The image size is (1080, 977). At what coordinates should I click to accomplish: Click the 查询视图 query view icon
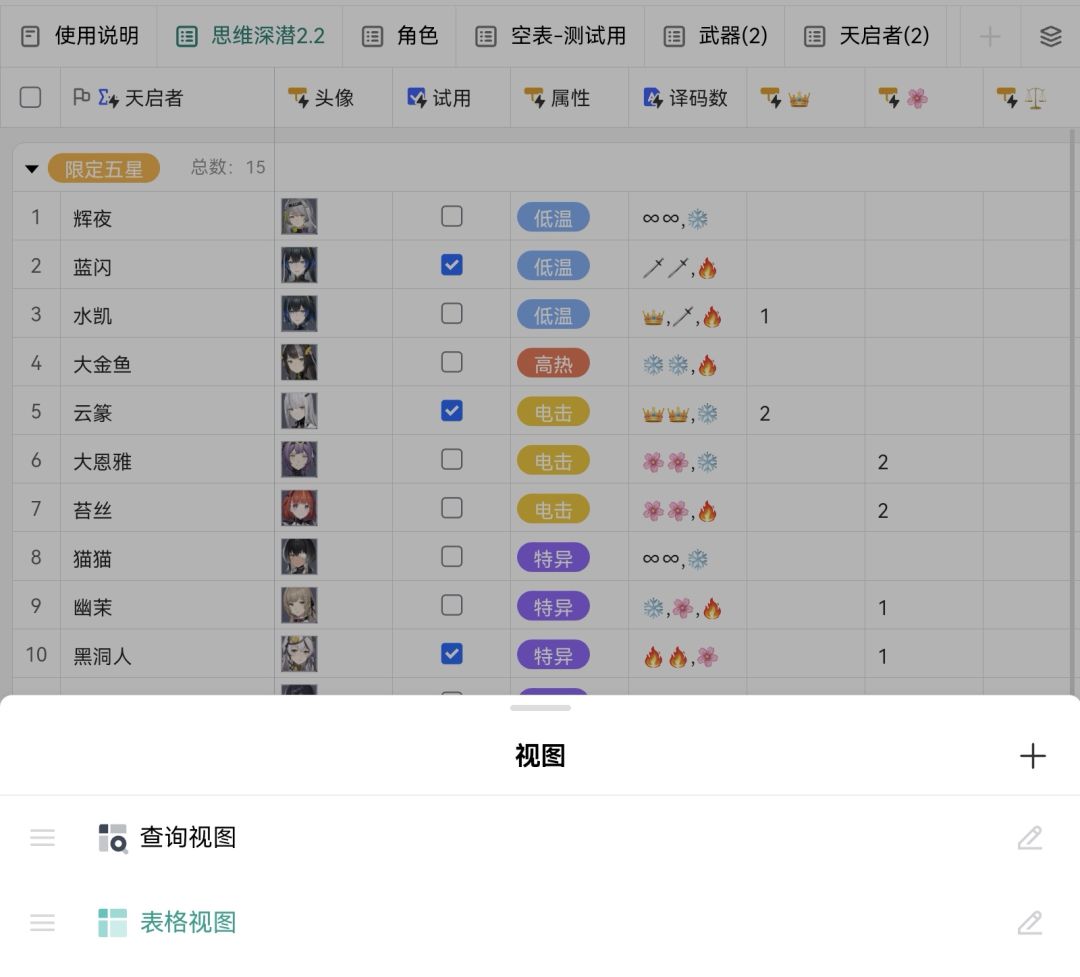click(112, 838)
